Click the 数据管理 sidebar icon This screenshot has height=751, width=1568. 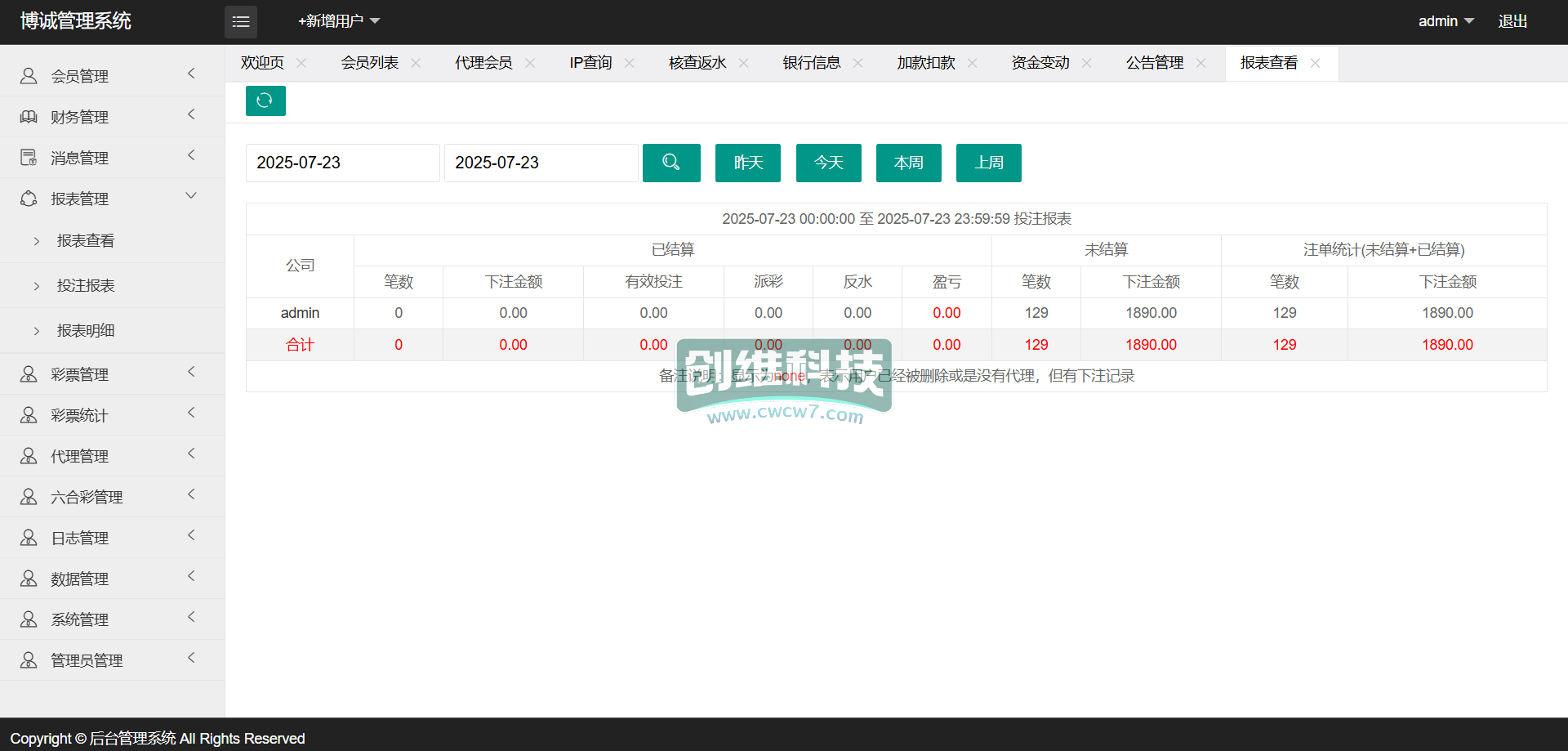(29, 579)
